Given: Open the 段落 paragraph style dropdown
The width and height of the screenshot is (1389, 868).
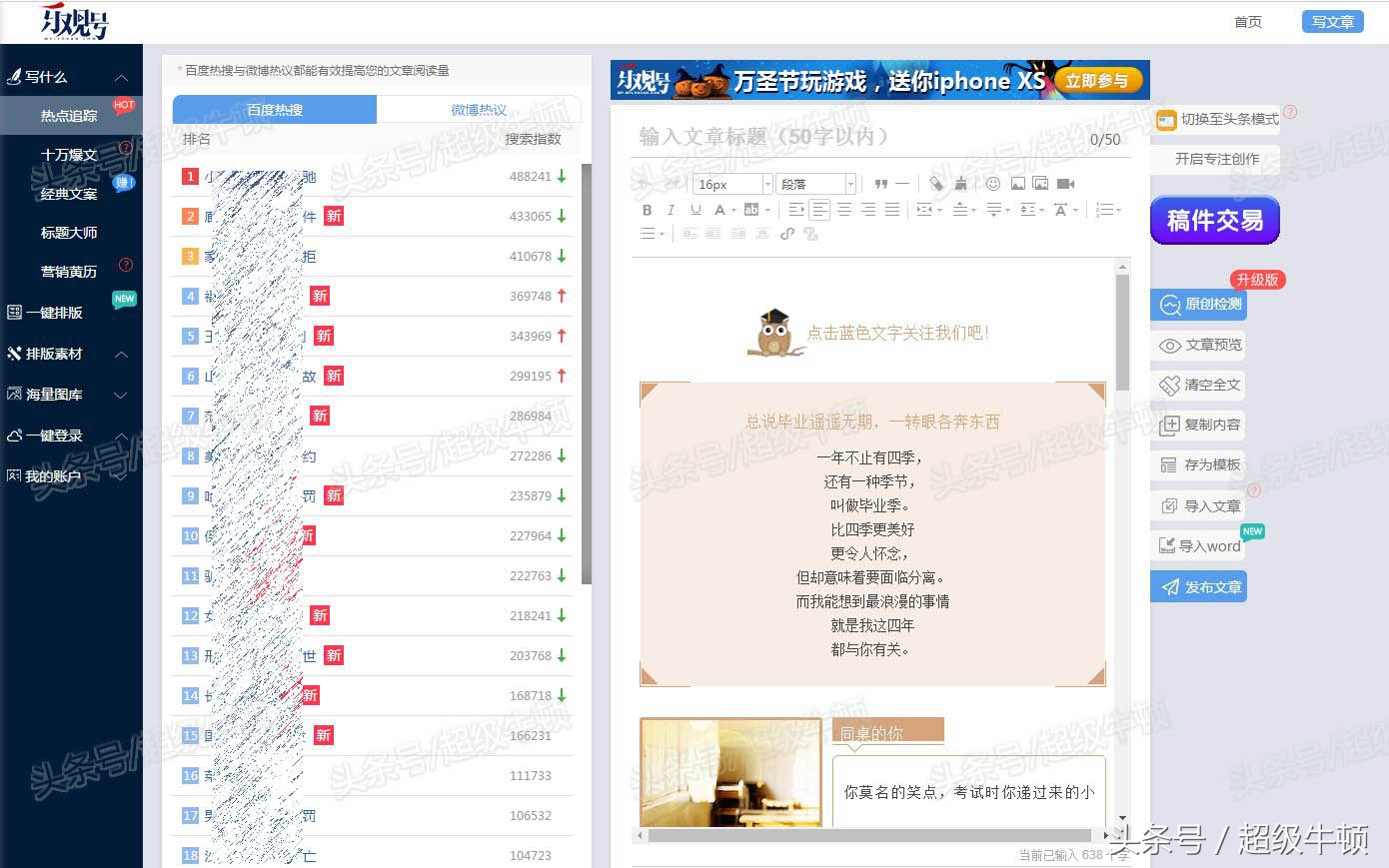Looking at the screenshot, I should tap(815, 184).
